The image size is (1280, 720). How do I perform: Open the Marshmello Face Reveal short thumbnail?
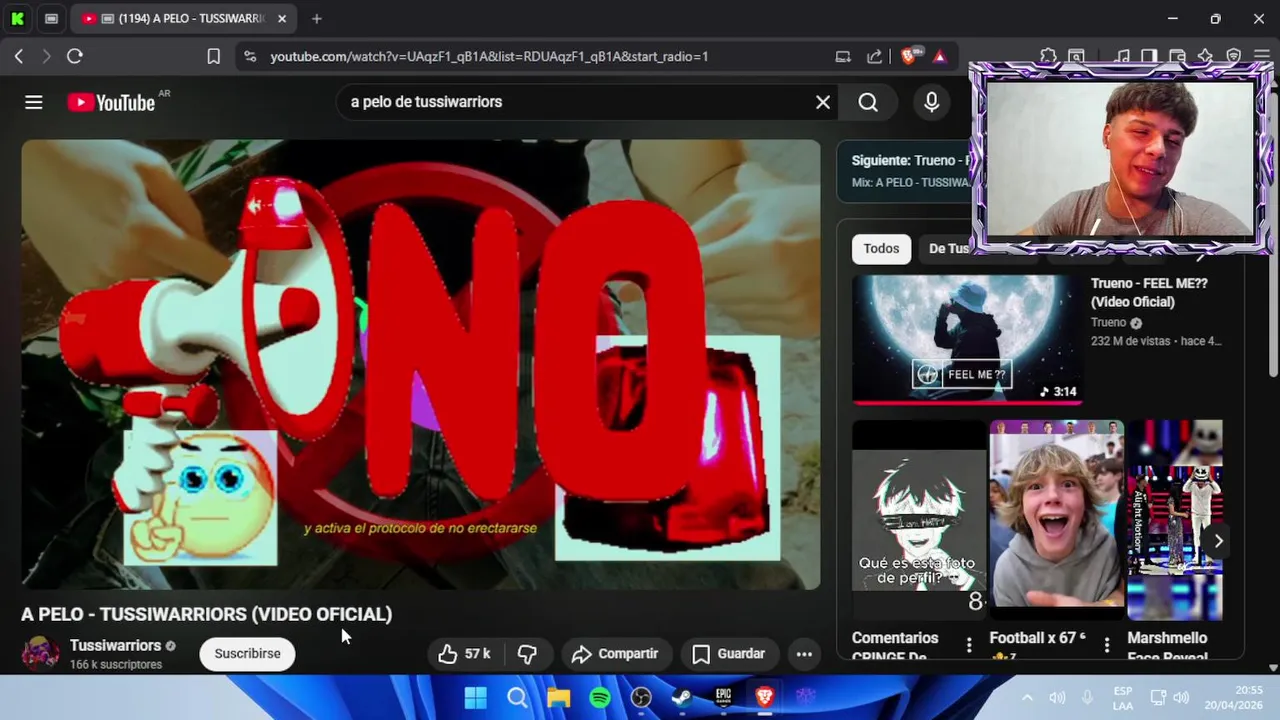[1175, 520]
